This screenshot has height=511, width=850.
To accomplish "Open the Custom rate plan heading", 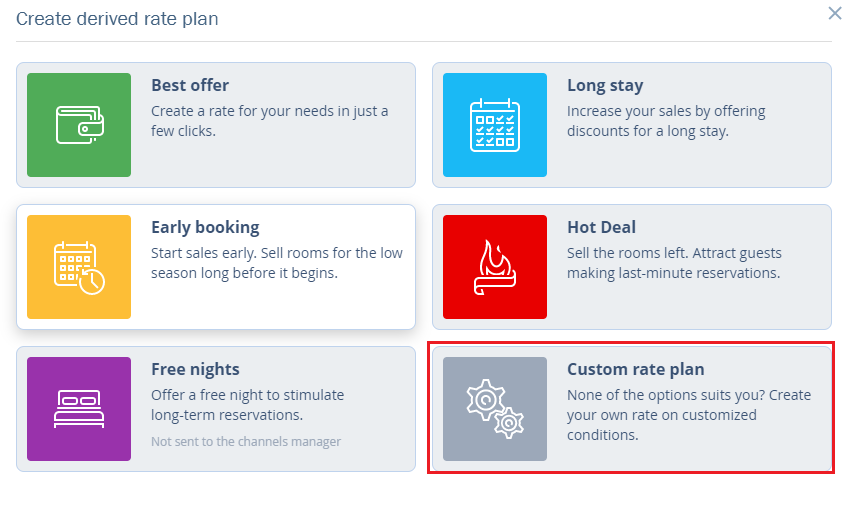I will pos(635,370).
